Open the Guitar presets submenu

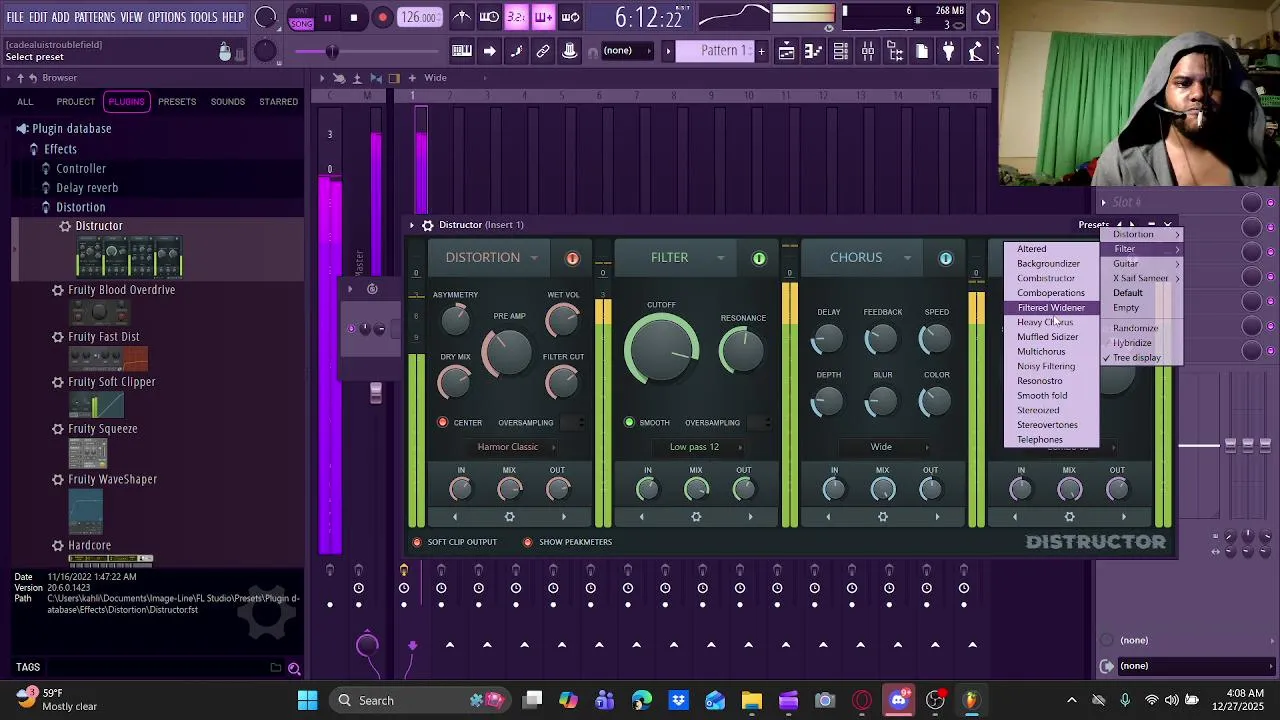1140,263
